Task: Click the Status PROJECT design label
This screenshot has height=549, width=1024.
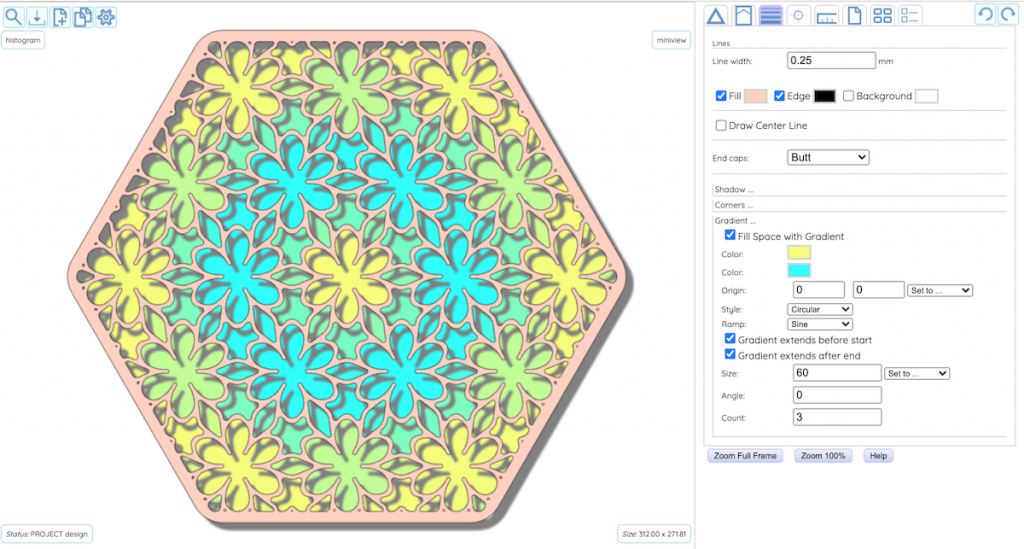Action: tap(47, 534)
